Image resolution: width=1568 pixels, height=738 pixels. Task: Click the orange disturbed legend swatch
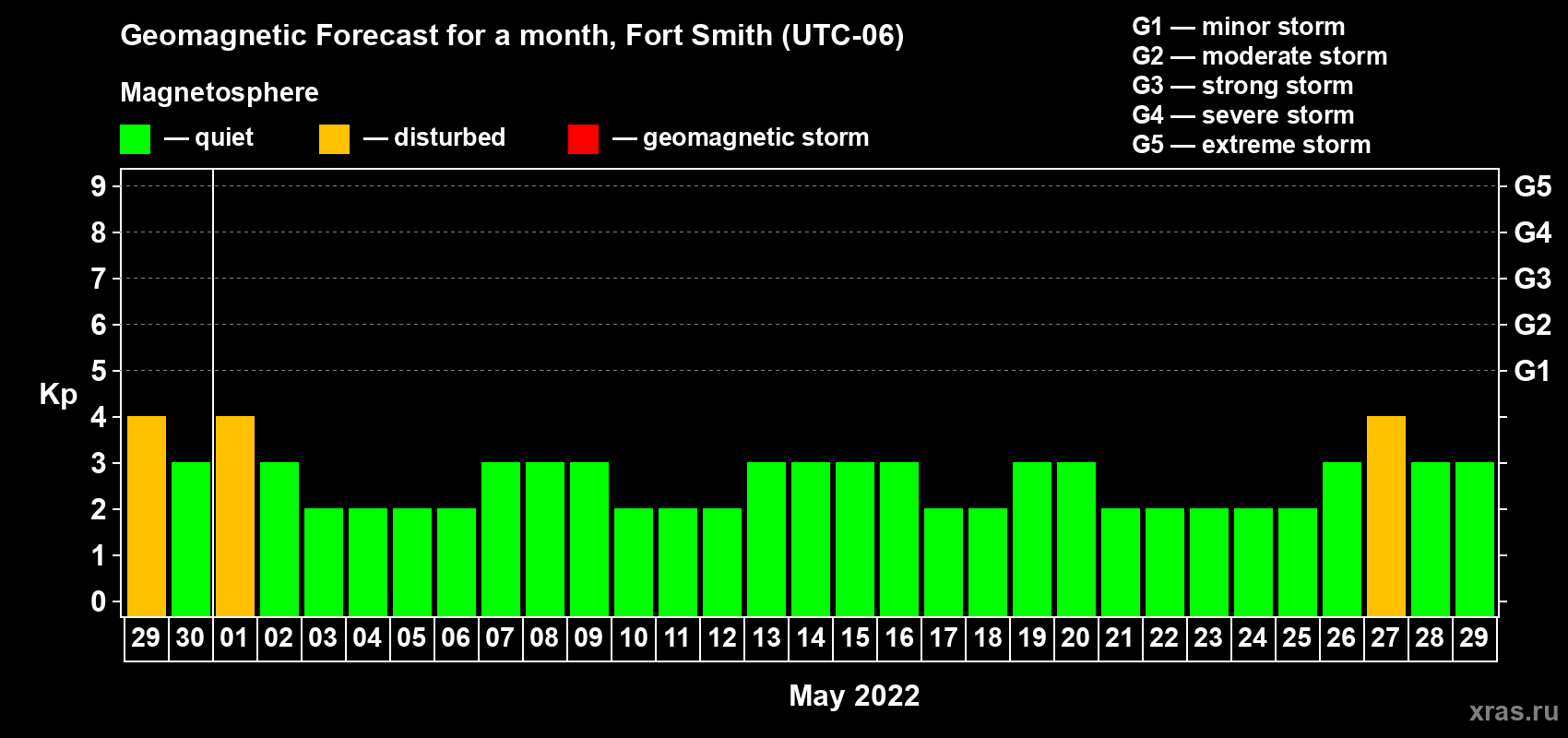coord(334,139)
